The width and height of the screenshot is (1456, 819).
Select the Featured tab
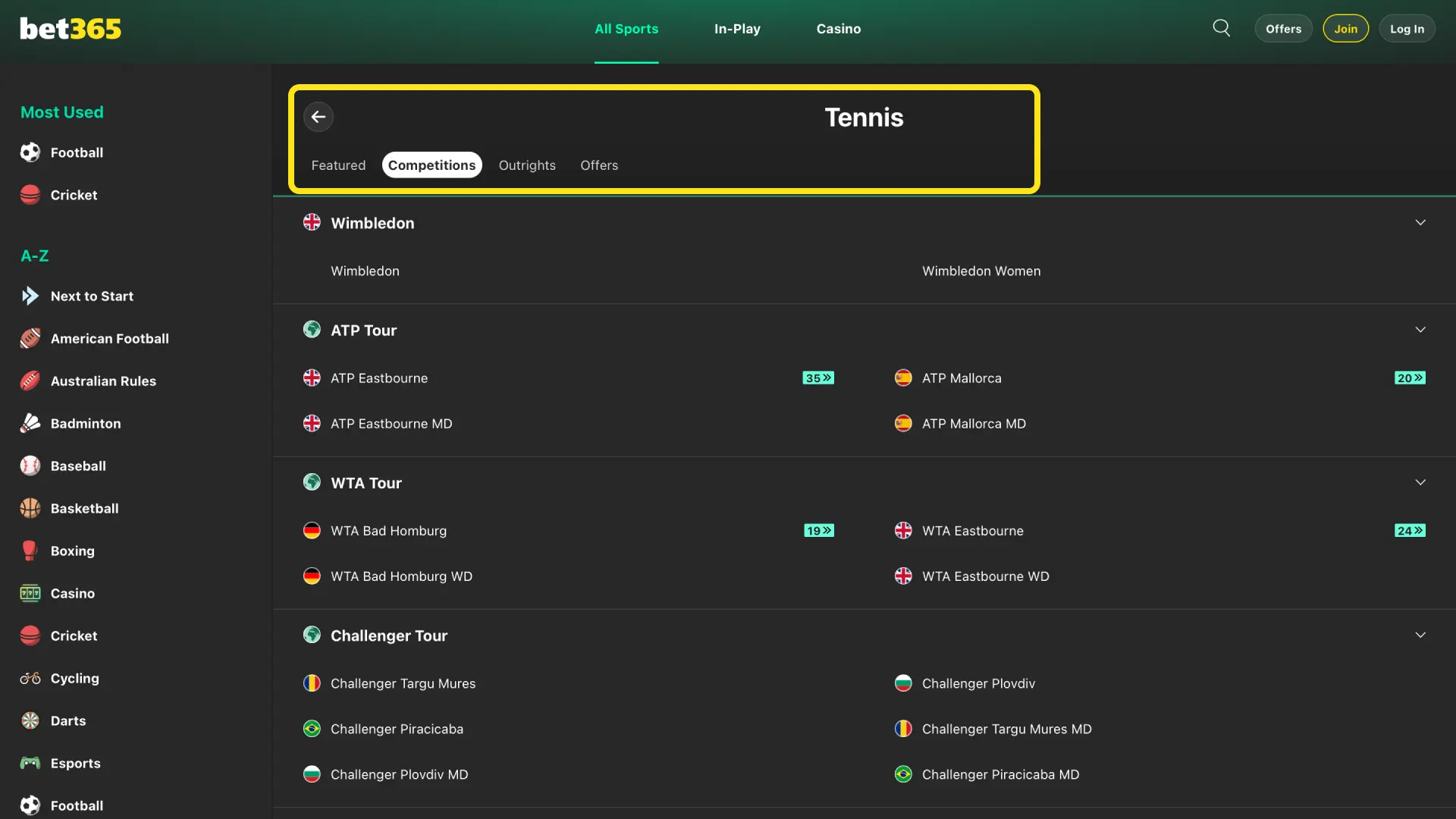point(338,165)
